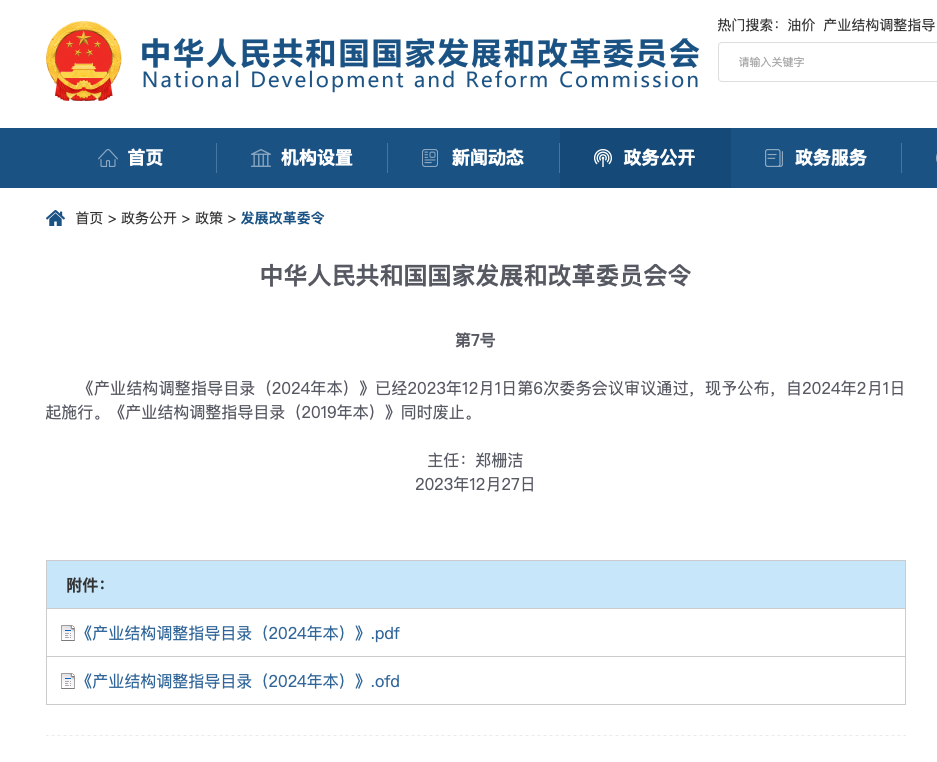Go to 政策 in the breadcrumb
This screenshot has width=937, height=762.
click(209, 218)
